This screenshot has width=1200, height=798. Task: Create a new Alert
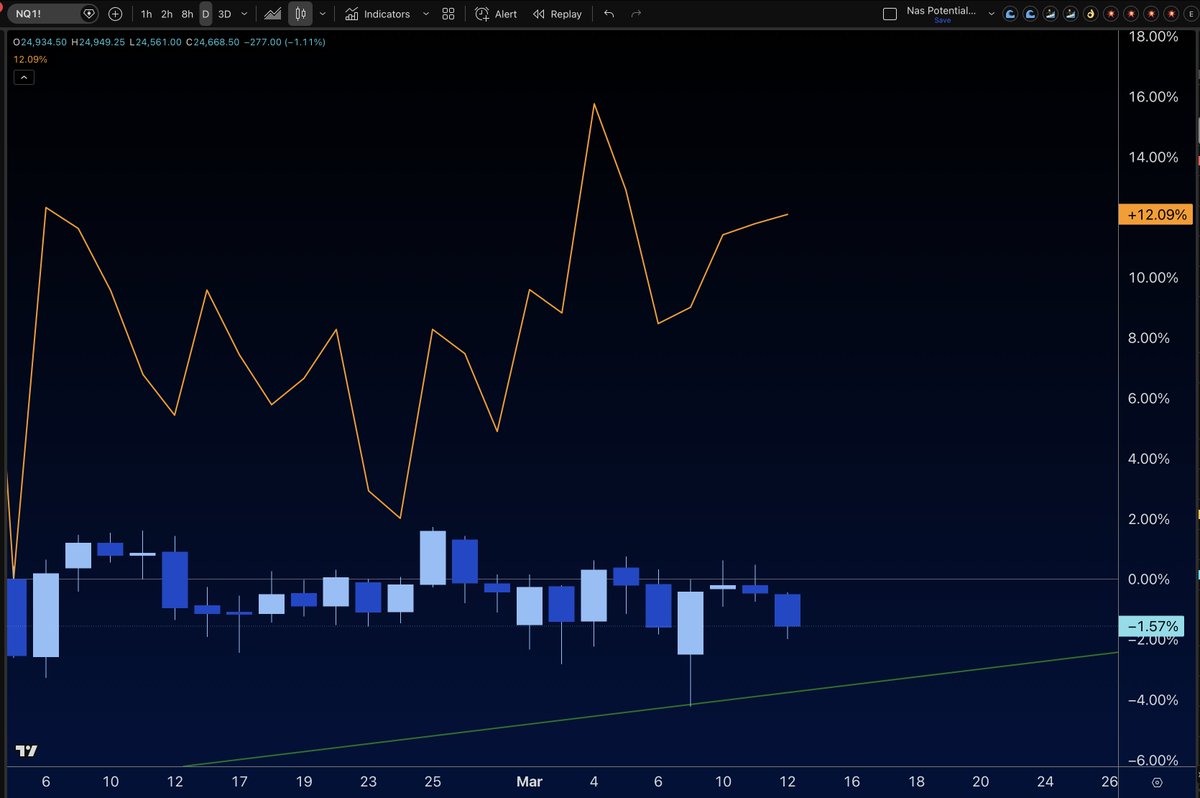coord(496,14)
